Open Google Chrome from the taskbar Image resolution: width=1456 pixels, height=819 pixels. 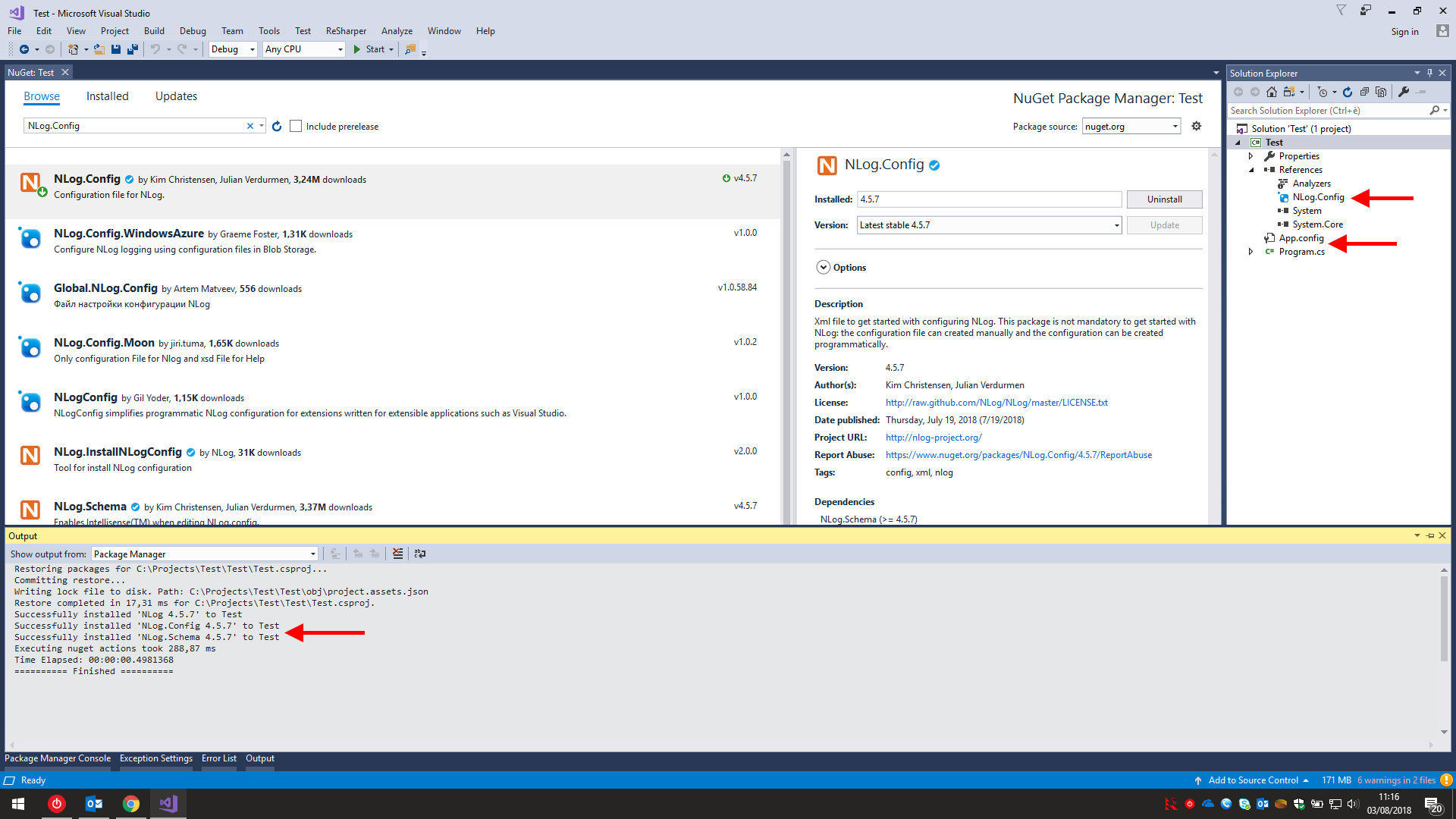(x=131, y=804)
